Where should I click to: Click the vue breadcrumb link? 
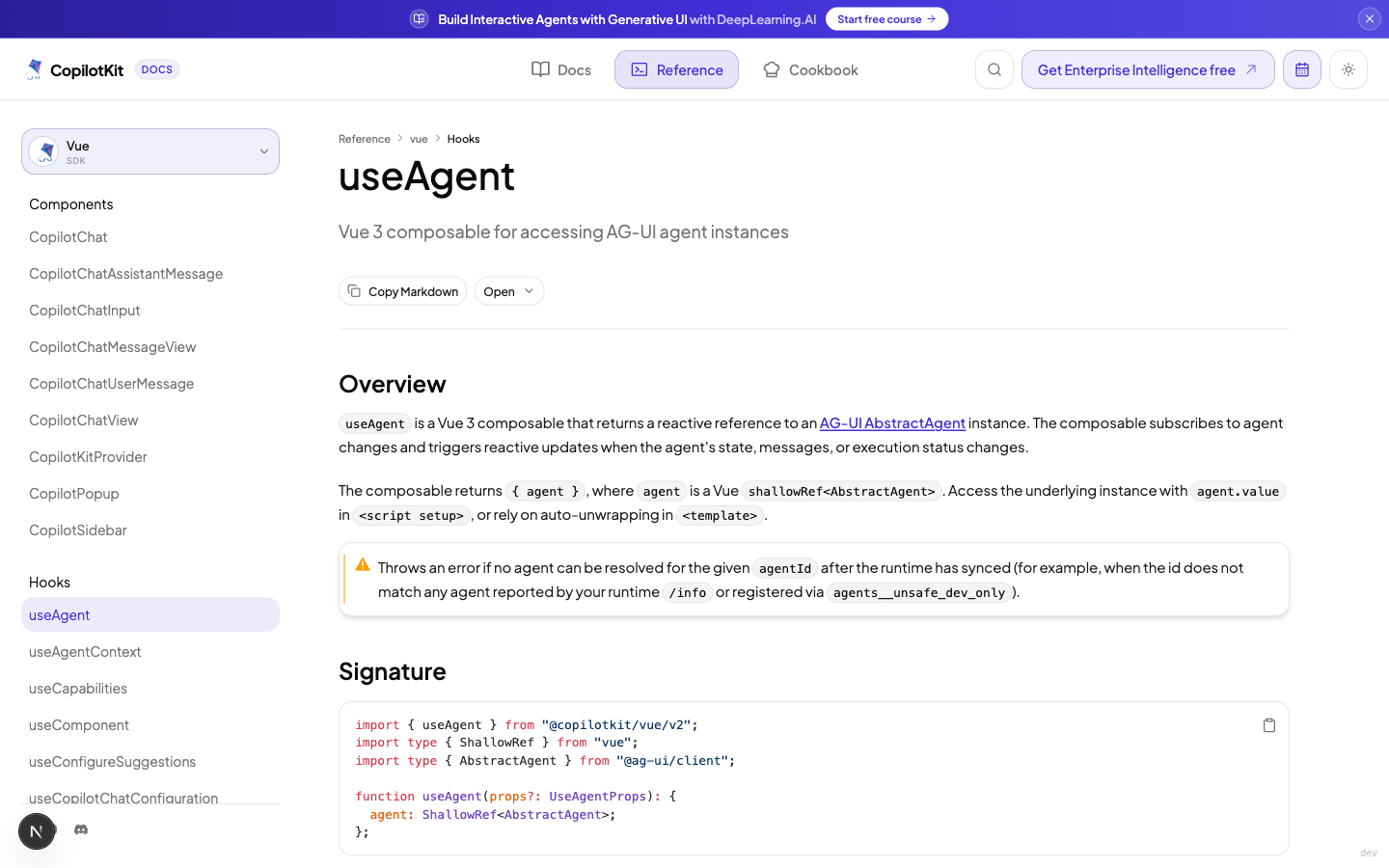pyautogui.click(x=419, y=139)
